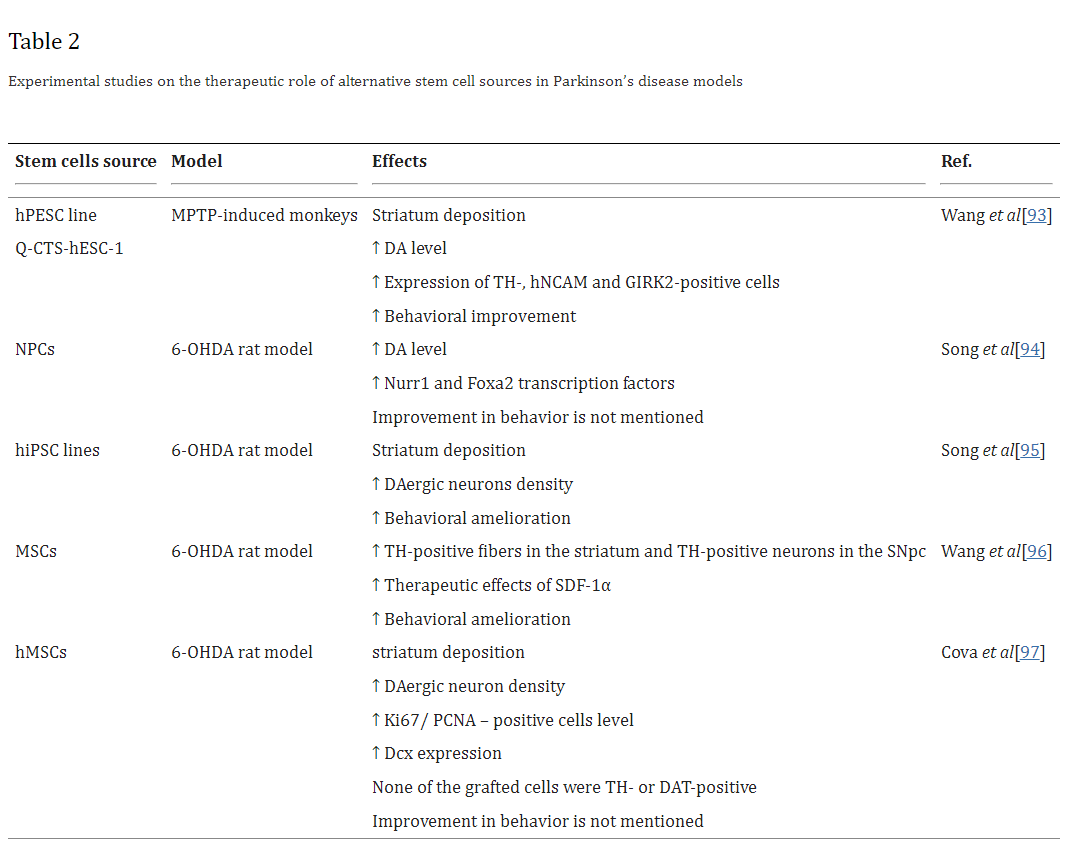Follow citation link 95

tap(1030, 450)
